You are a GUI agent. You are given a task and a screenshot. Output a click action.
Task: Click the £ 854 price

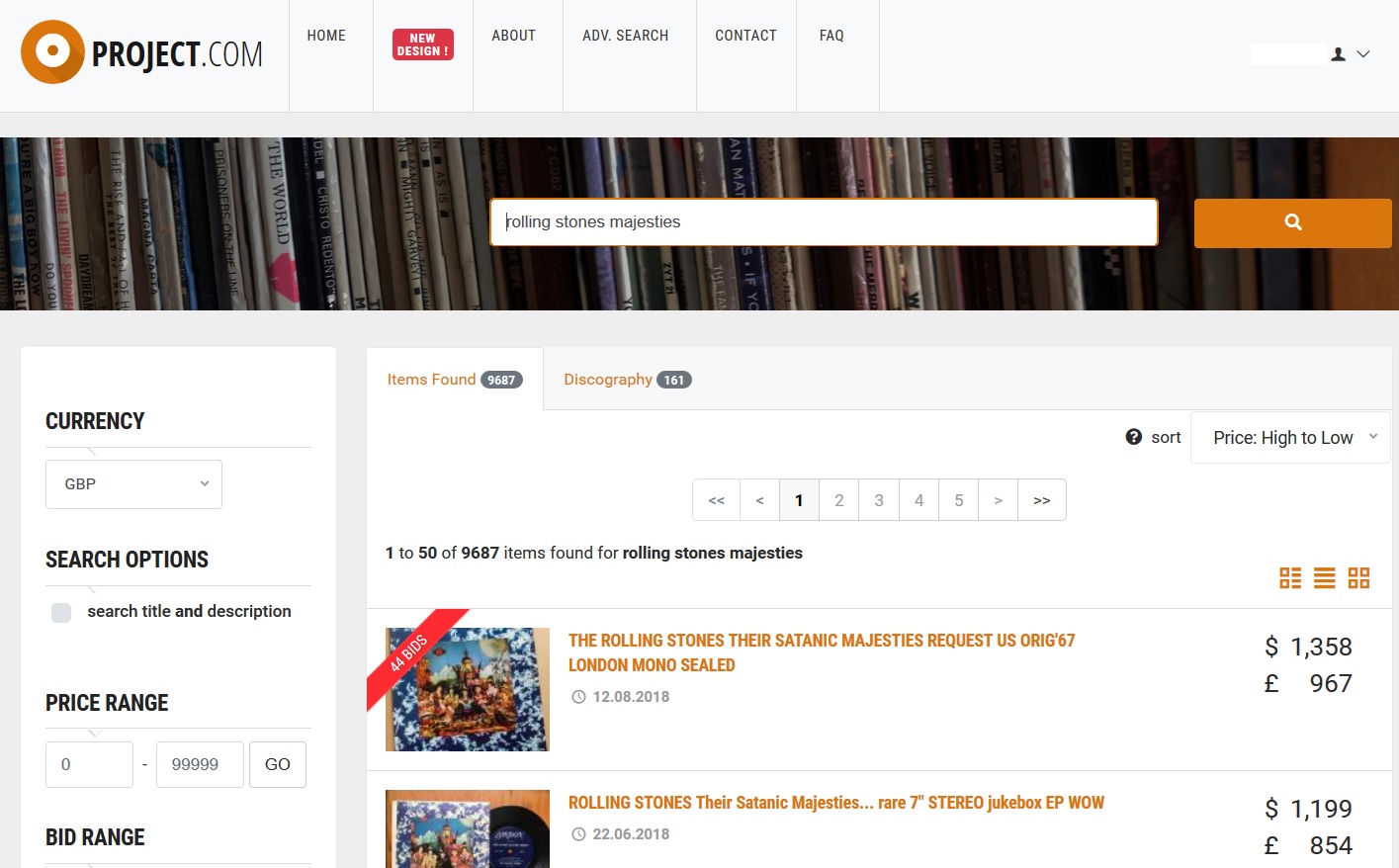[x=1308, y=845]
